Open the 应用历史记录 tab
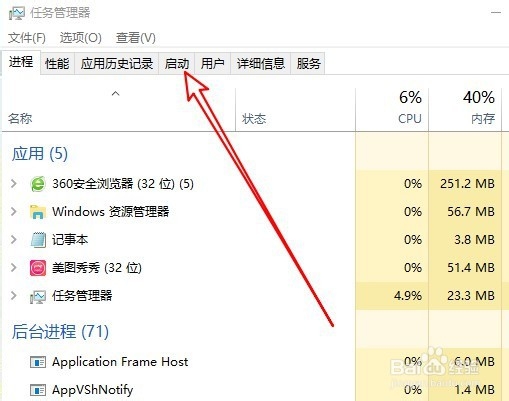509x401 pixels. coord(117,63)
